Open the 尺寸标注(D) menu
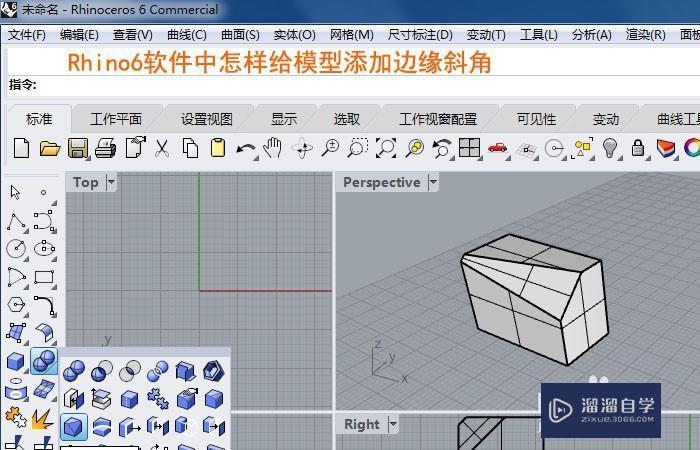The width and height of the screenshot is (700, 450). tap(420, 35)
